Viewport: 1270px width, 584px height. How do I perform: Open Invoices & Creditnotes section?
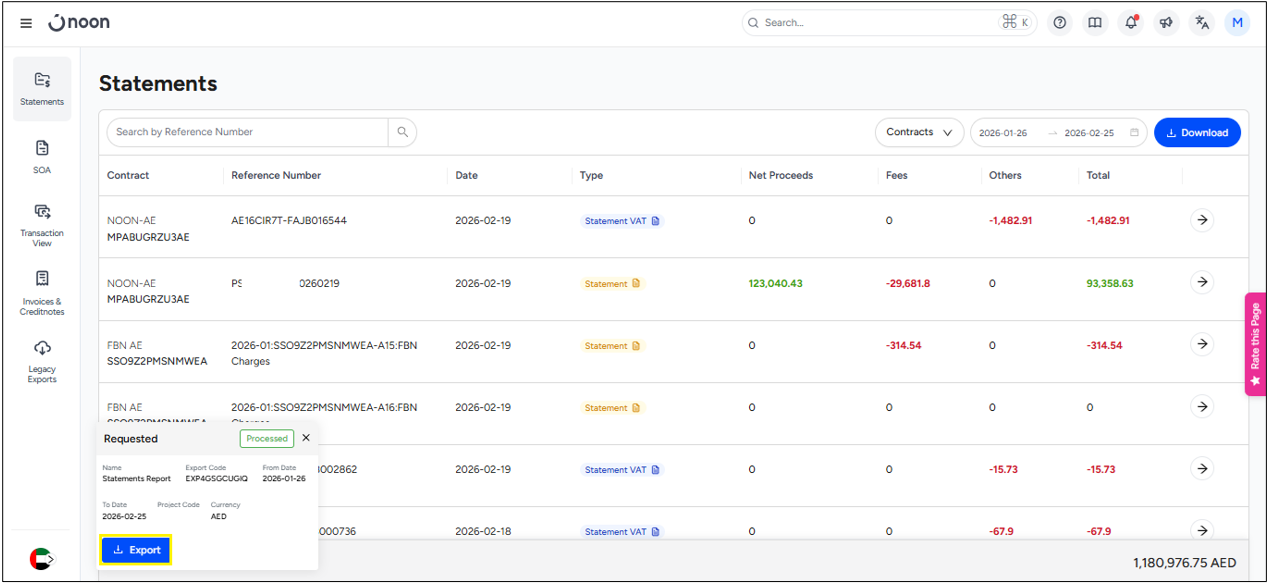pos(42,292)
